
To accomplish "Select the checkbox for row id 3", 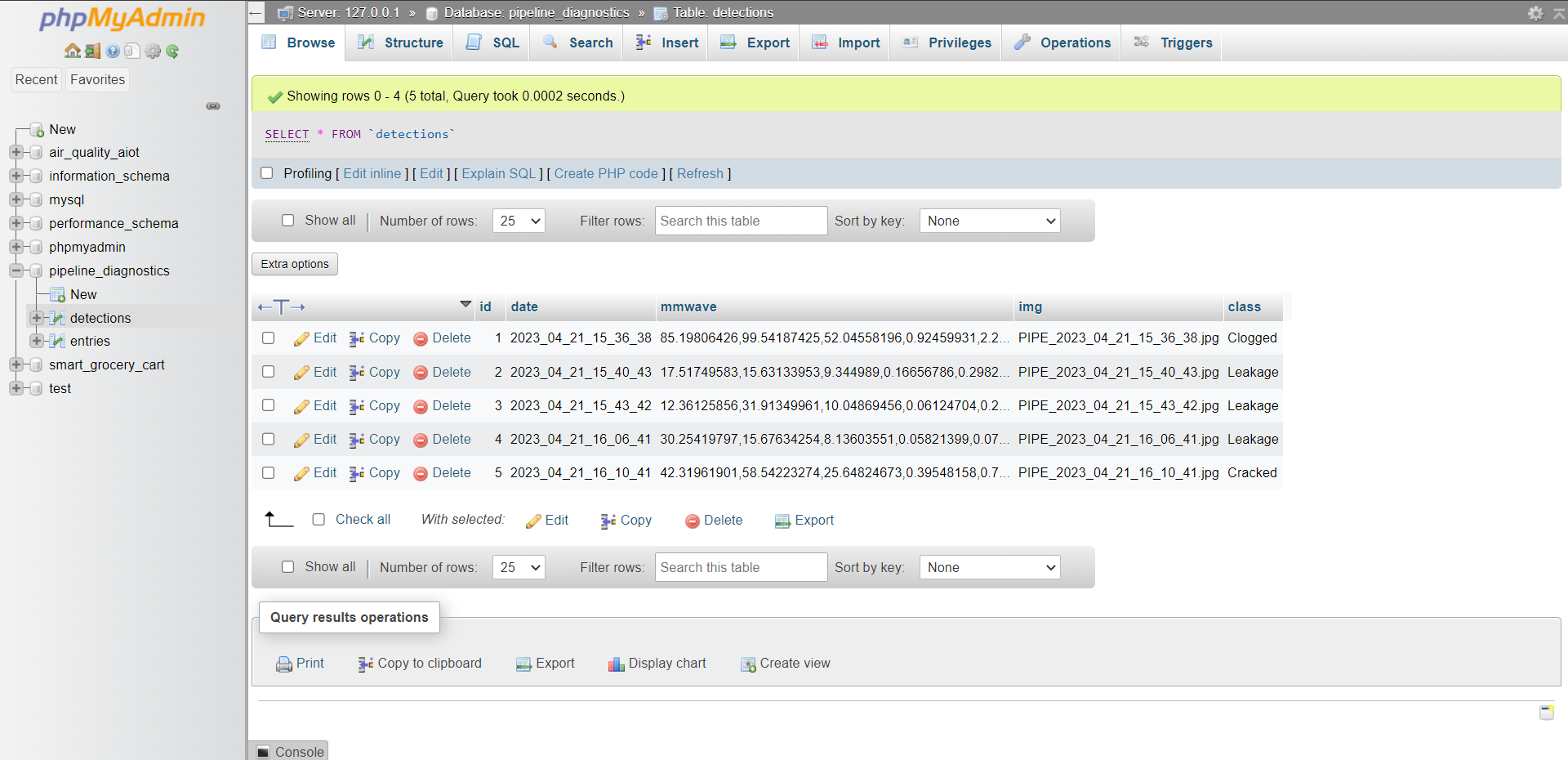I will click(268, 405).
